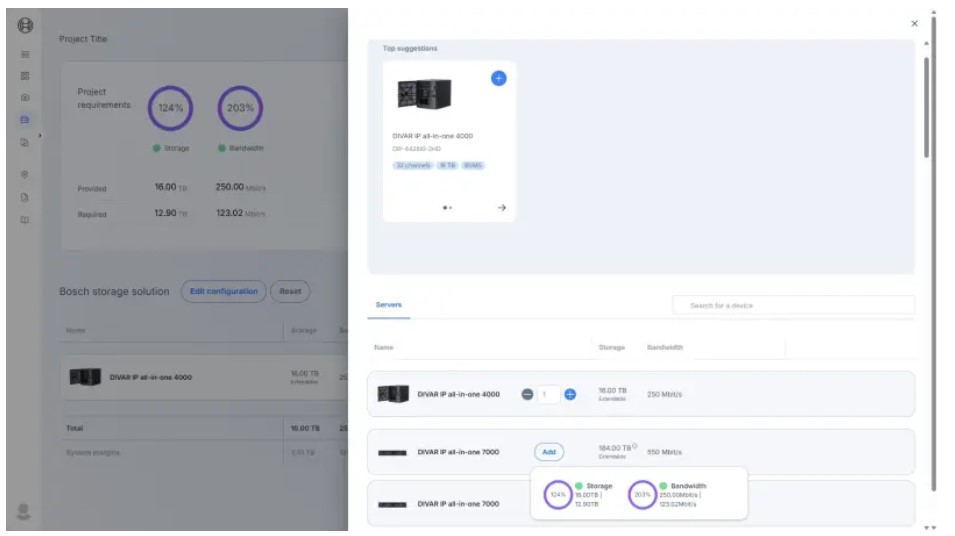955x536 pixels.
Task: Decrease DIVAR IP all-in-one 4000 quantity
Action: pyautogui.click(x=527, y=395)
